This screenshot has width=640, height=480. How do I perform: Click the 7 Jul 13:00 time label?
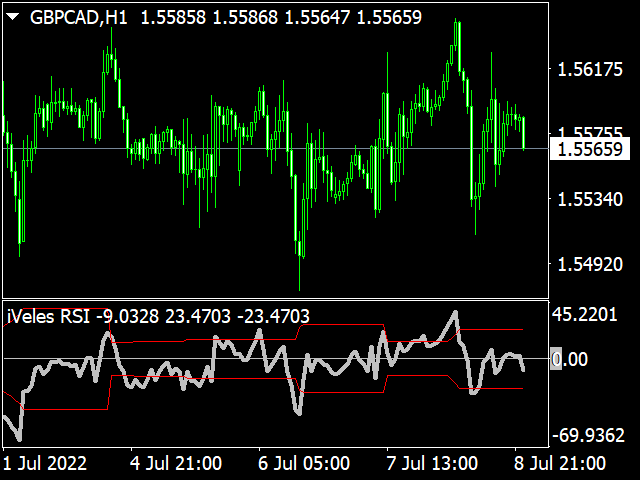point(432,464)
